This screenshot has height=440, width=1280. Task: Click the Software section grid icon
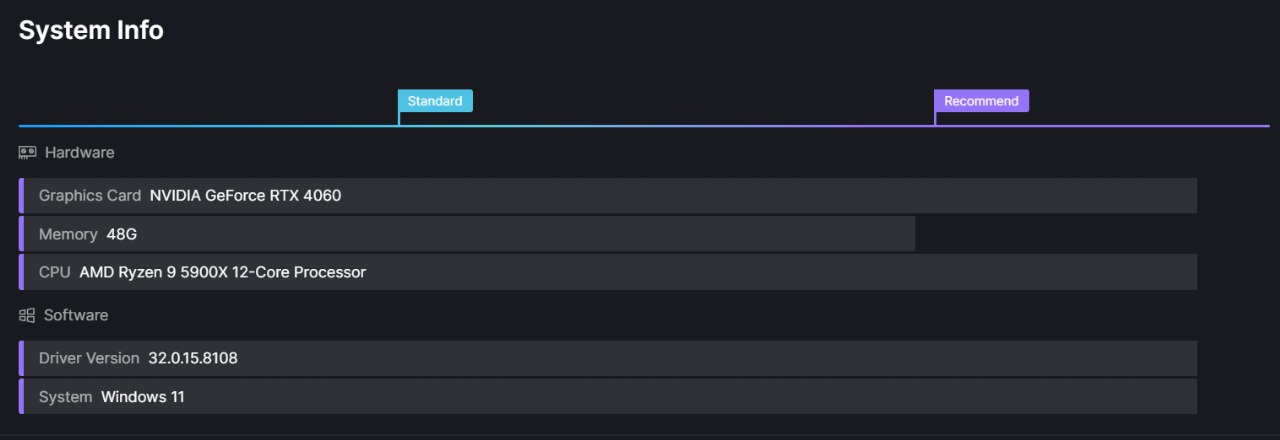[27, 315]
